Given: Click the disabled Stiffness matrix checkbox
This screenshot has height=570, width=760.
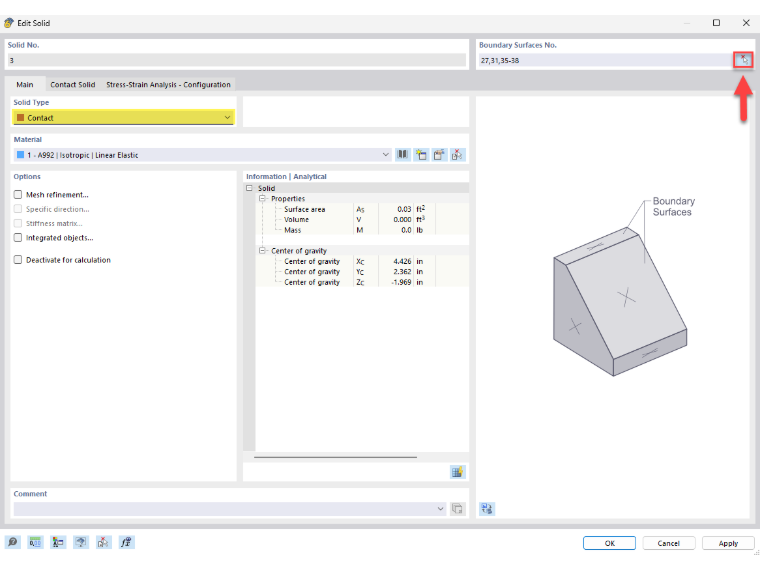Looking at the screenshot, I should (18, 223).
